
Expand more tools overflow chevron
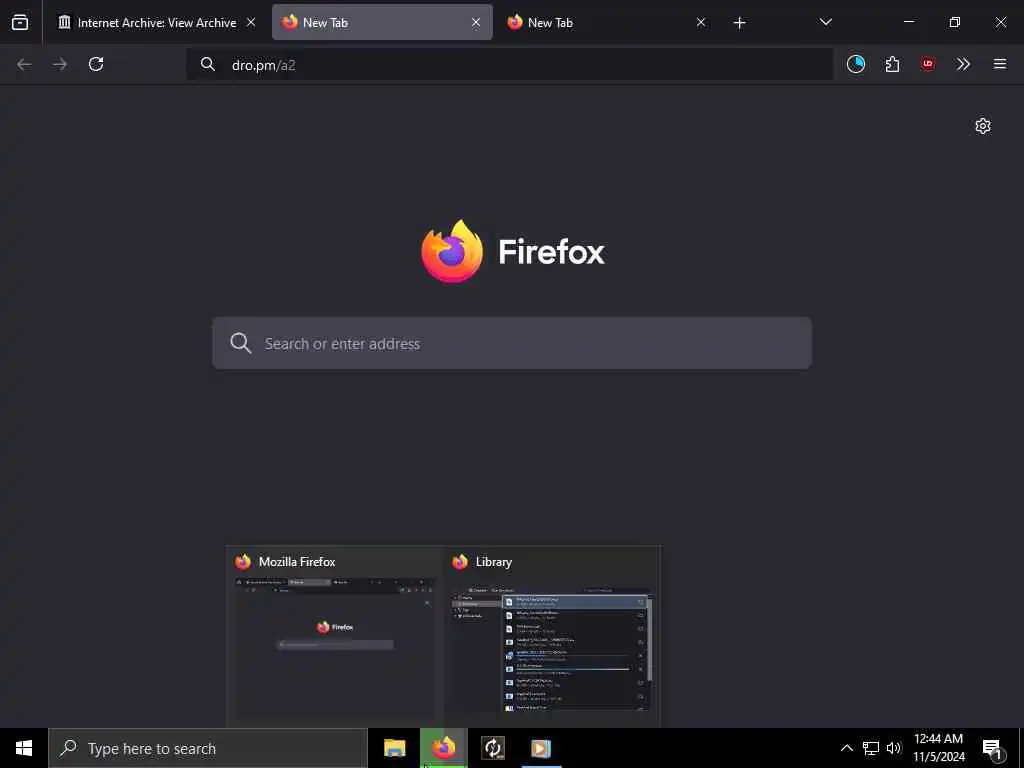(x=963, y=64)
